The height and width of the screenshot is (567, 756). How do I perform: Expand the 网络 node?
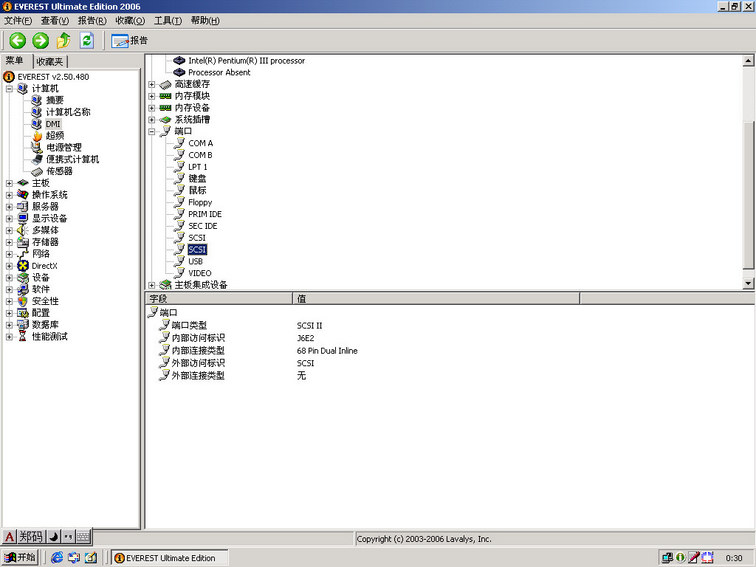[x=9, y=254]
